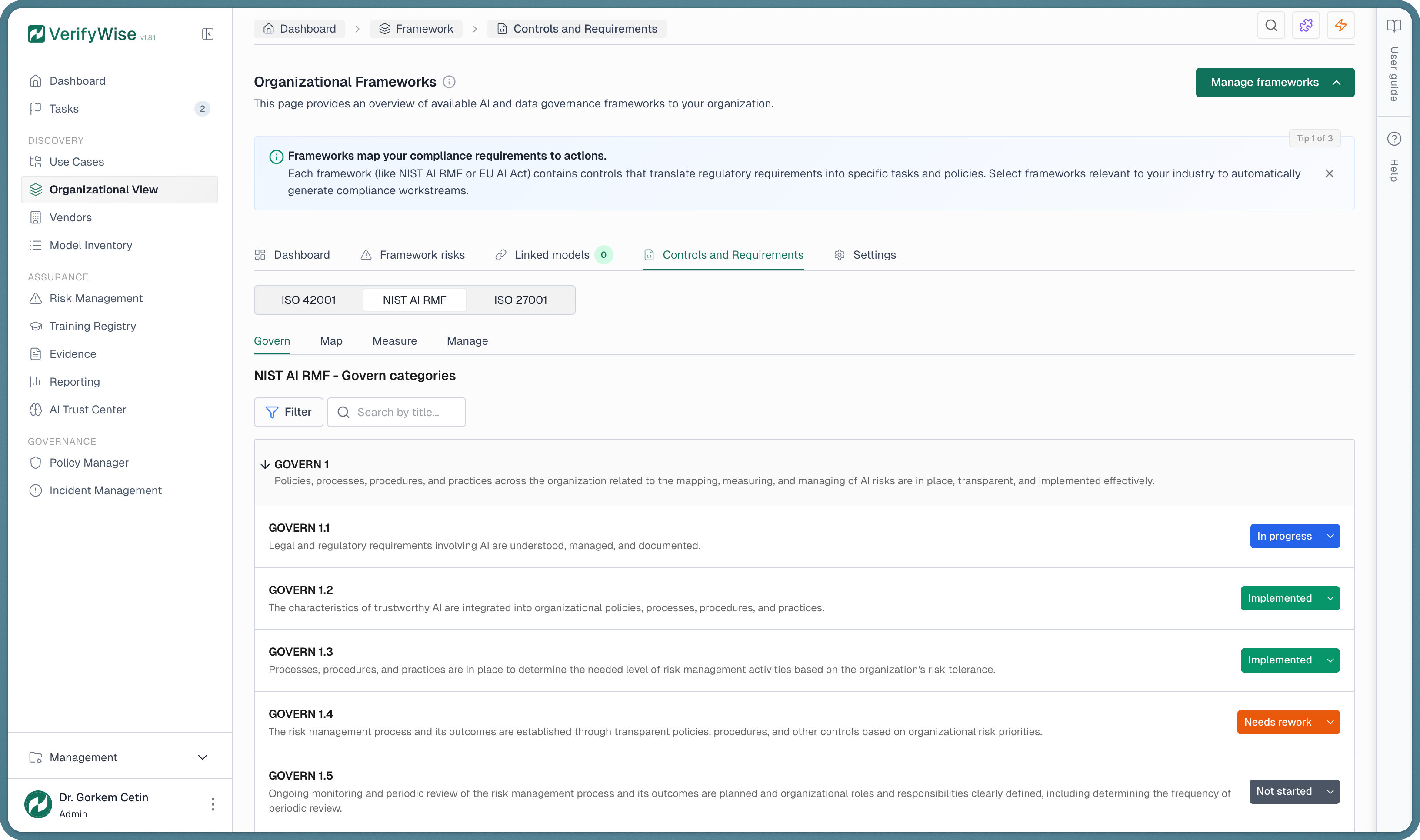Switch to the ISO 42001 framework
The image size is (1420, 840).
pos(308,300)
